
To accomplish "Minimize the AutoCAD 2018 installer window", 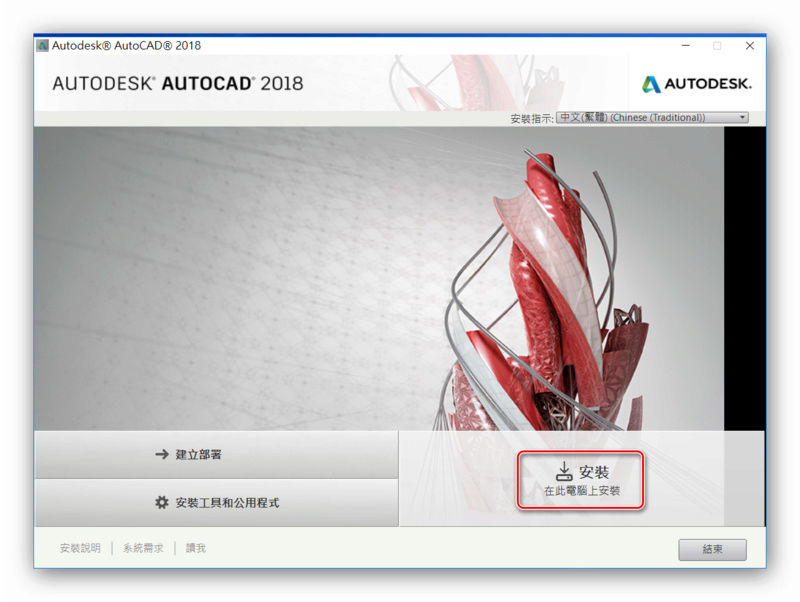I will coord(686,45).
